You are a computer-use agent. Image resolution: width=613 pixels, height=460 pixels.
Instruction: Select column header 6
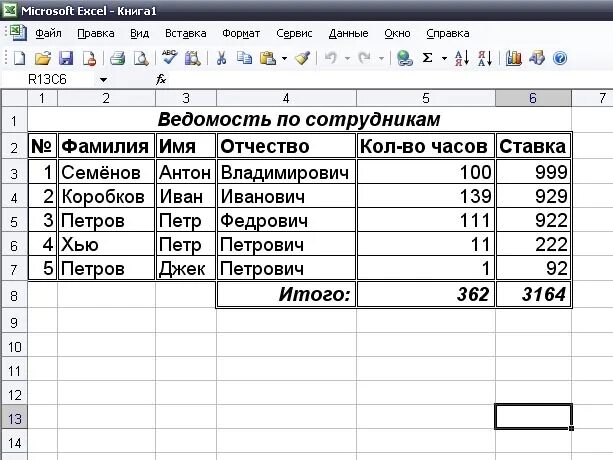[x=533, y=98]
